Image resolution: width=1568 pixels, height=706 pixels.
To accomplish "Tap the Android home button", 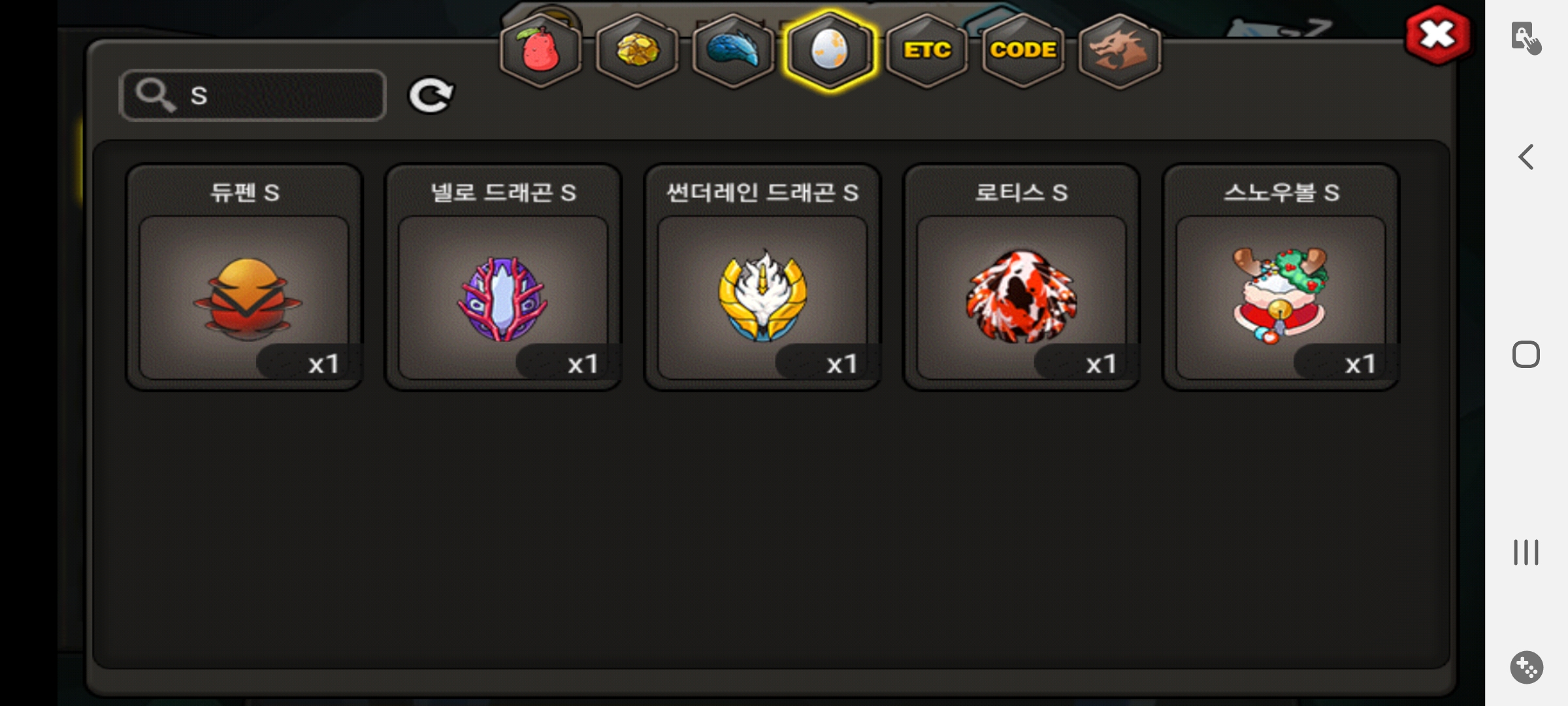I will tap(1526, 354).
